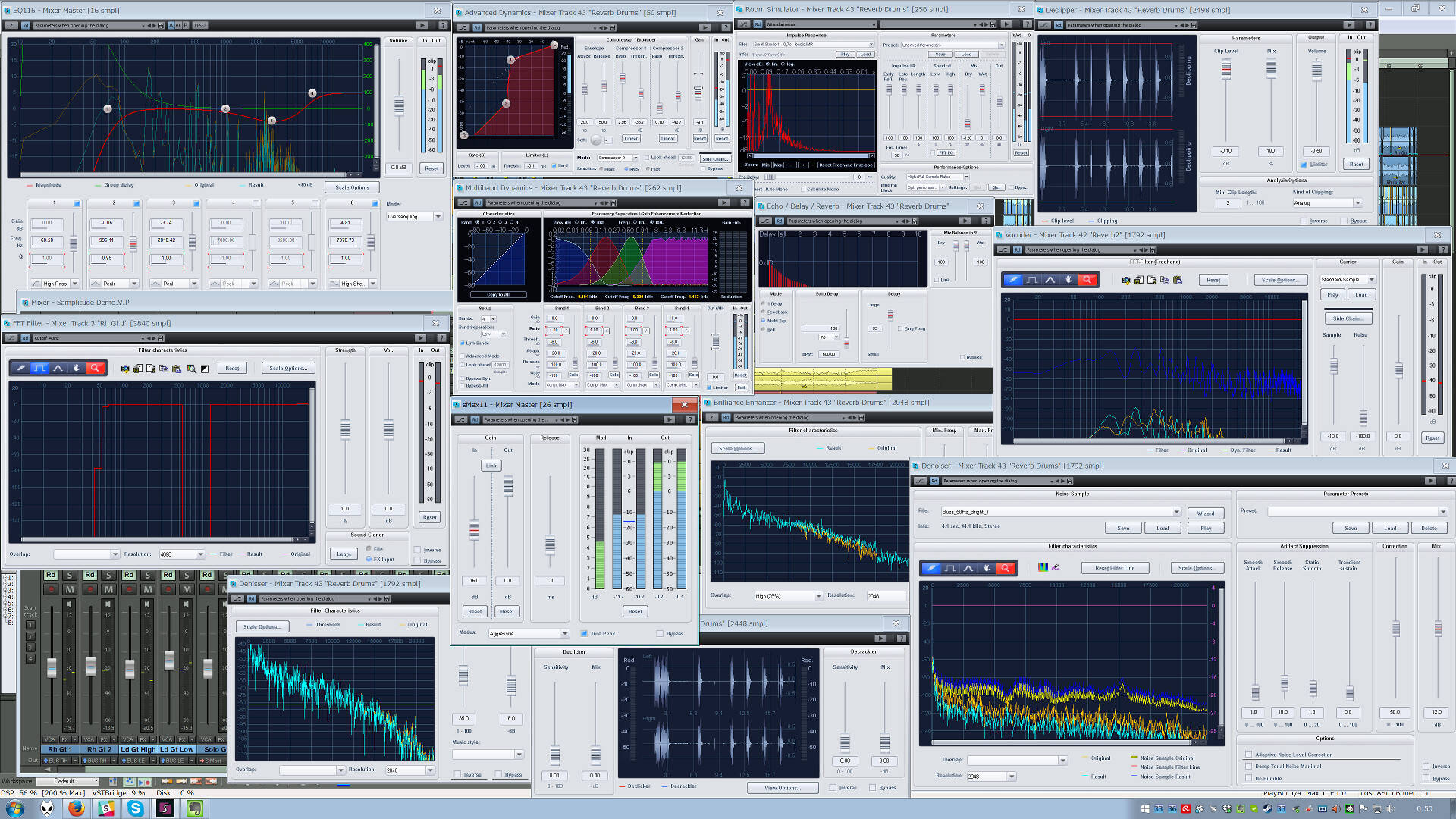Screen dimensions: 1456x819
Task: Click Learn button in Sound Cloner
Action: point(344,554)
